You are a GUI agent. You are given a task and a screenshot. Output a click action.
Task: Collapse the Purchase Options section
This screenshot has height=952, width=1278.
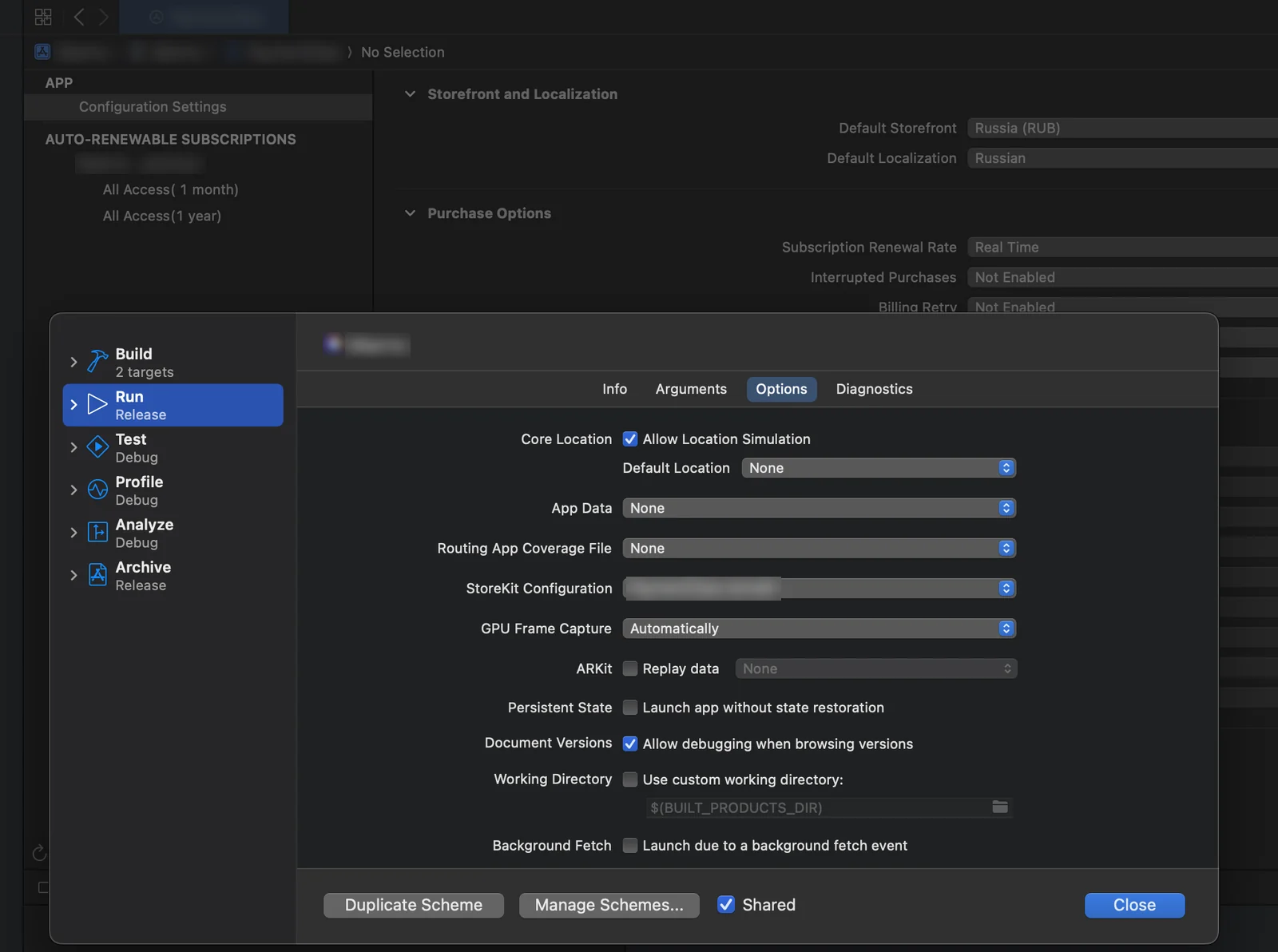pyautogui.click(x=410, y=213)
